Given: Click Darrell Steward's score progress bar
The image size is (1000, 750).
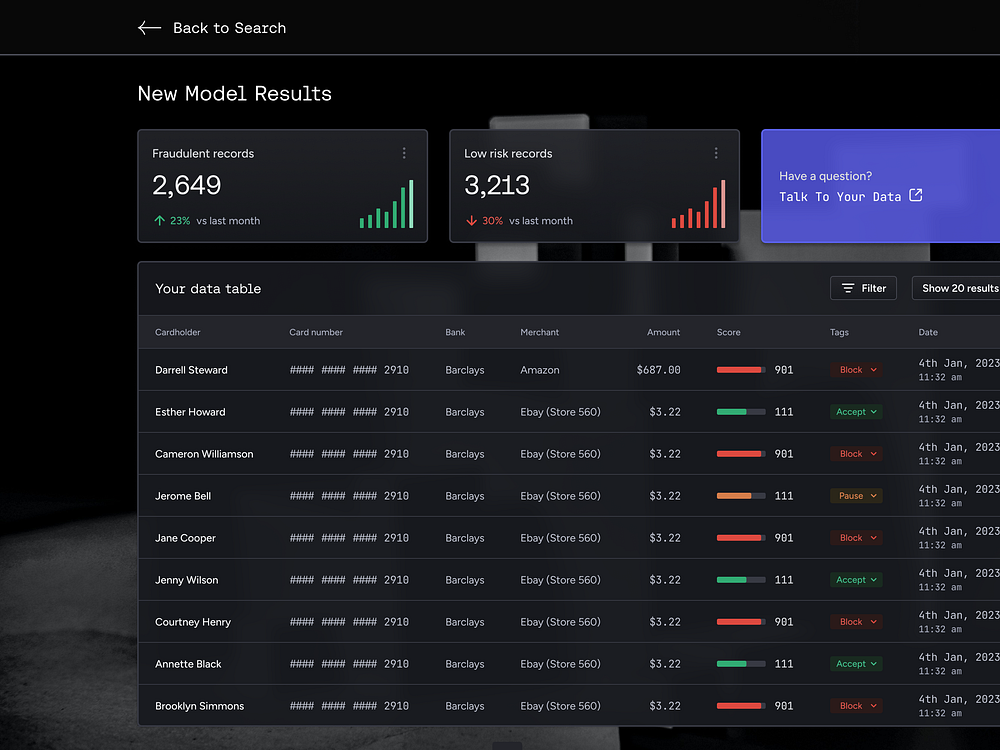Looking at the screenshot, I should click(x=740, y=369).
